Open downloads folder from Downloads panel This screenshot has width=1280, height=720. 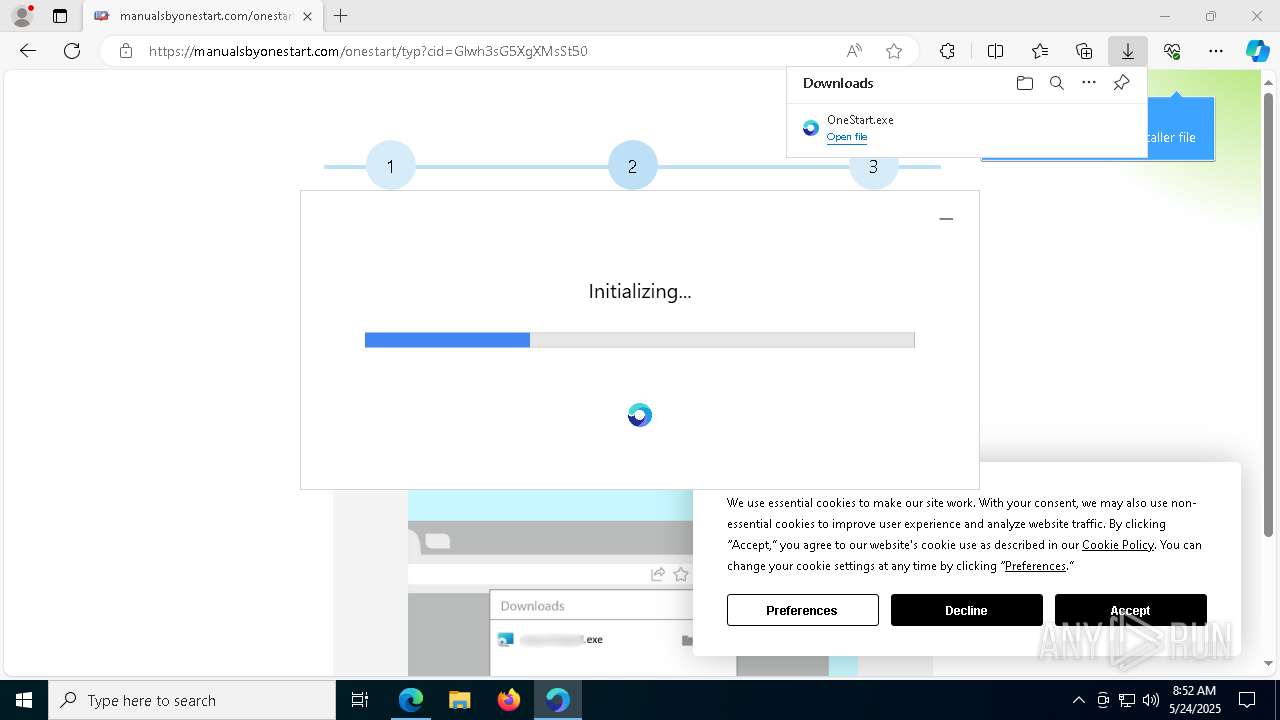click(x=1024, y=83)
